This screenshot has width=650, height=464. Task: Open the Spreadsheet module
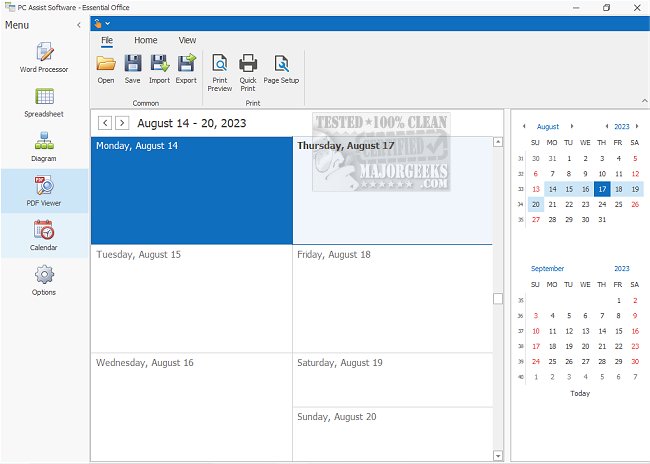[x=44, y=103]
